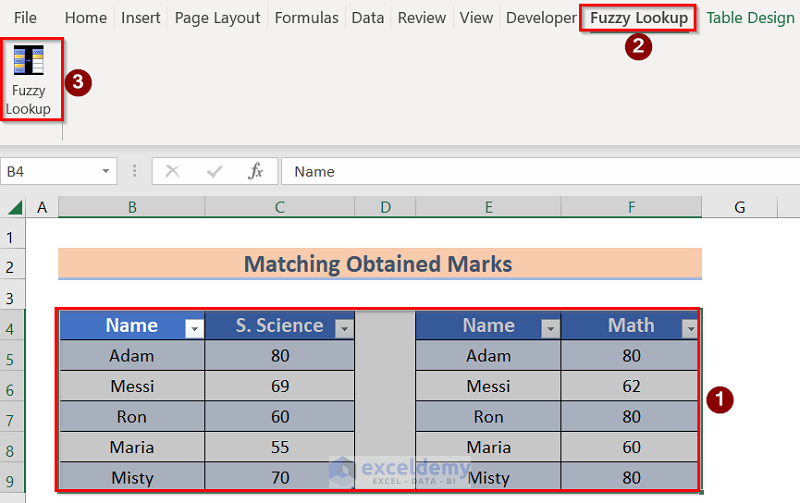
Task: Select row 5 header
Action: coord(12,356)
